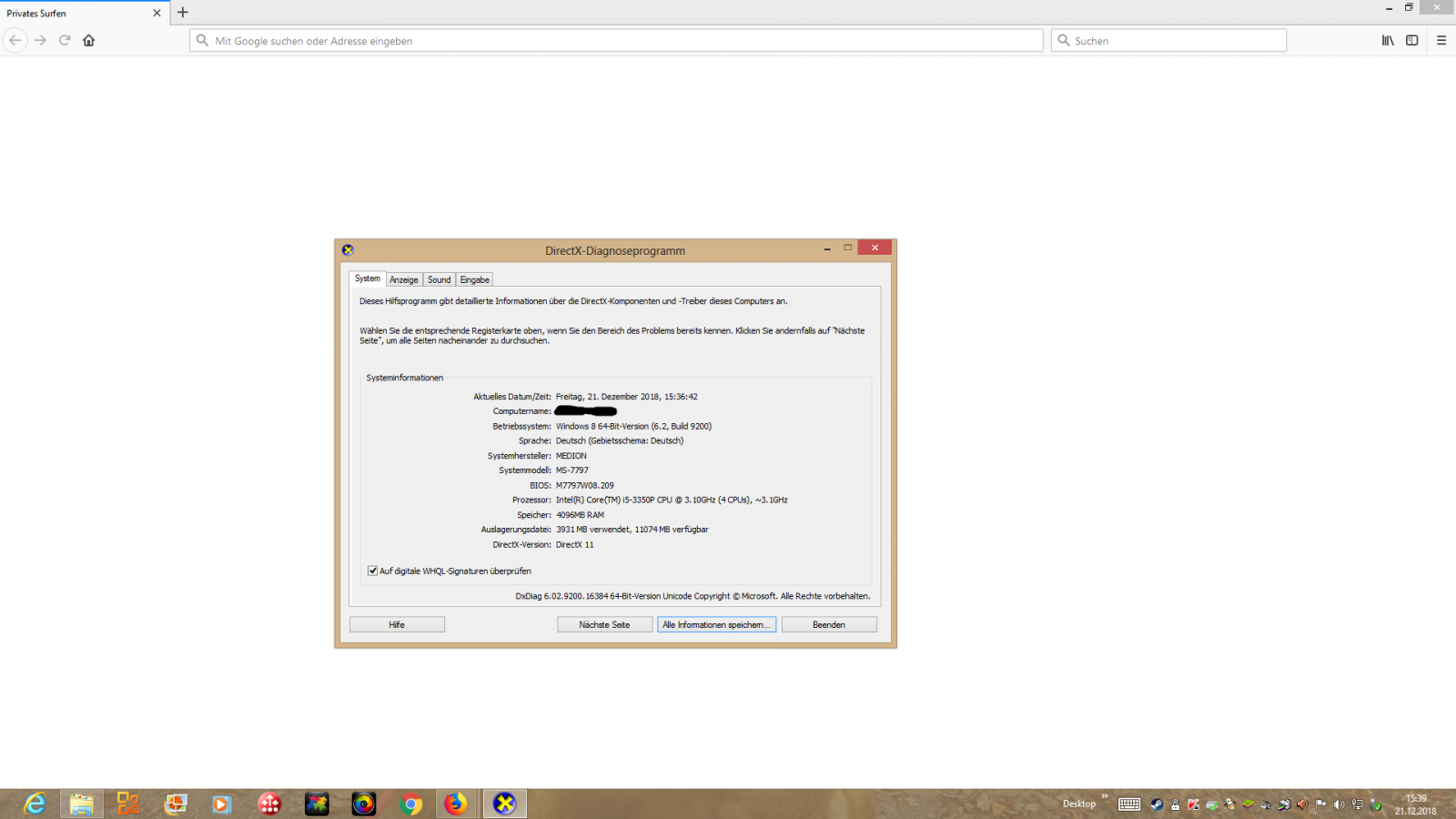
Task: Expand hidden Desktop toolbar chevron
Action: coord(1105,796)
